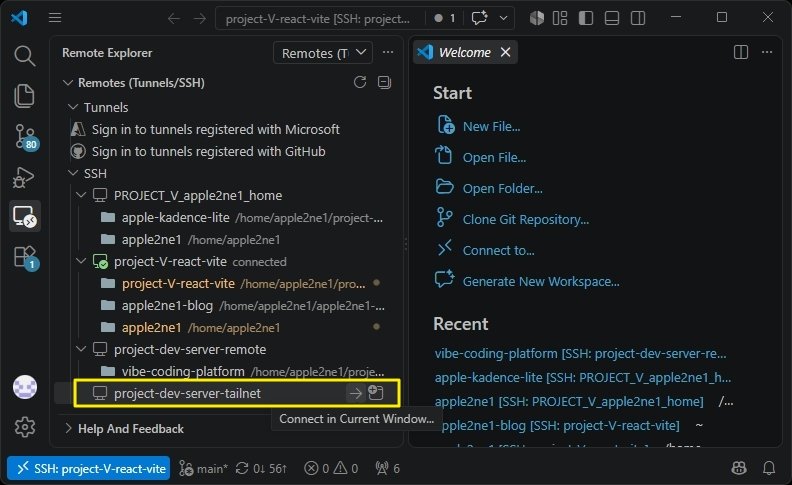Click the Copilot status icon near layout controls
This screenshot has width=792, height=485.
tap(537, 18)
